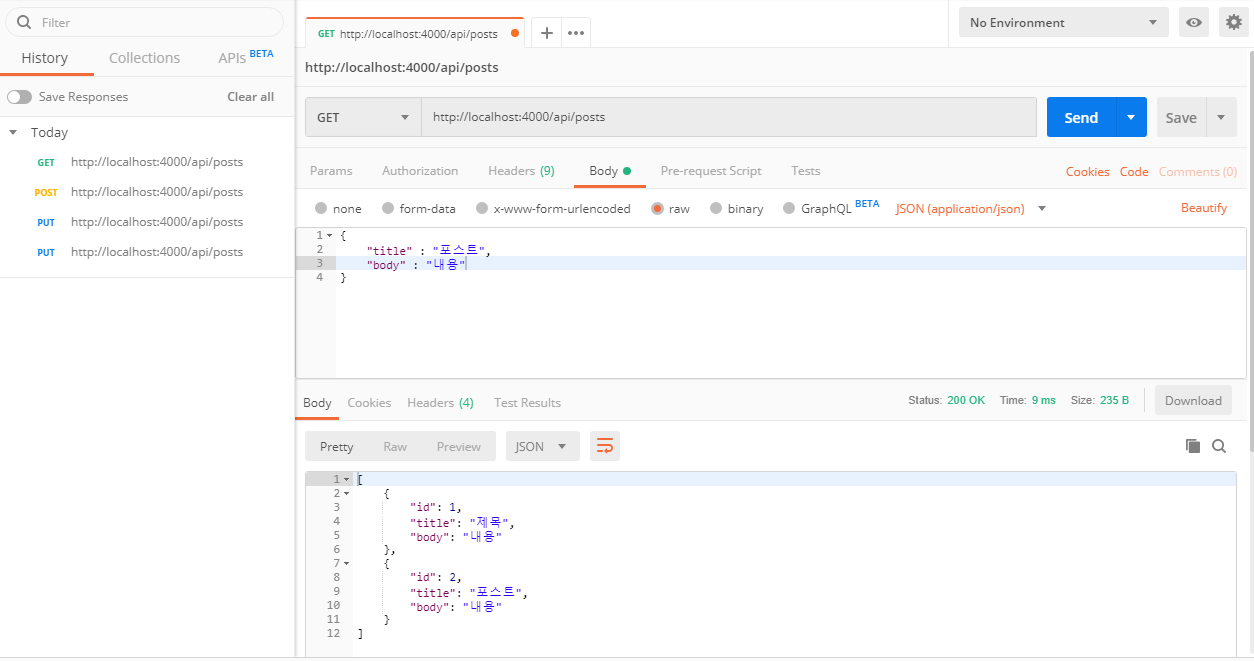This screenshot has height=661, width=1254.
Task: Fold response line 2 object arrow
Action: tap(346, 493)
